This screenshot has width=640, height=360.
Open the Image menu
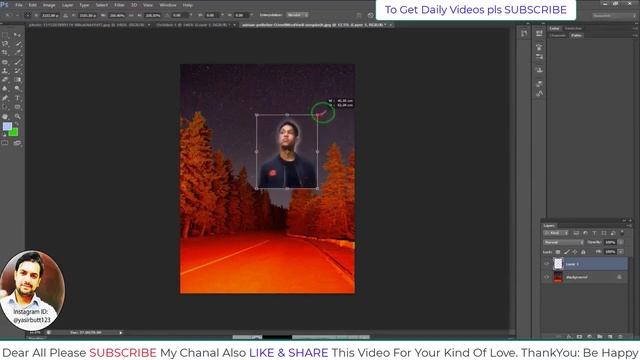[49, 5]
